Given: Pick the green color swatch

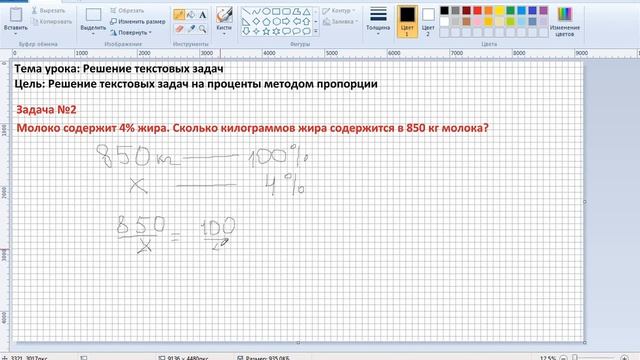Looking at the screenshot, I should point(511,10).
